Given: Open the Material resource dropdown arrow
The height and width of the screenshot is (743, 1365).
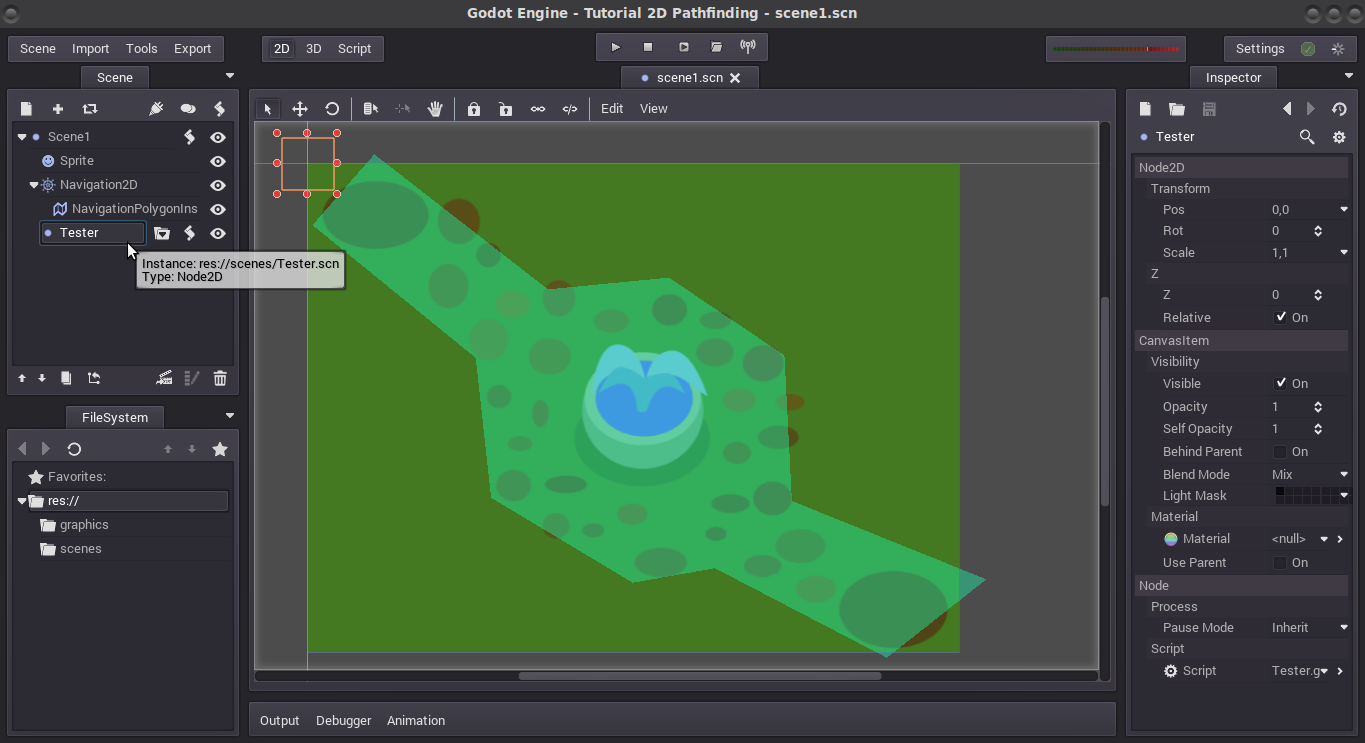Looking at the screenshot, I should [x=1324, y=539].
